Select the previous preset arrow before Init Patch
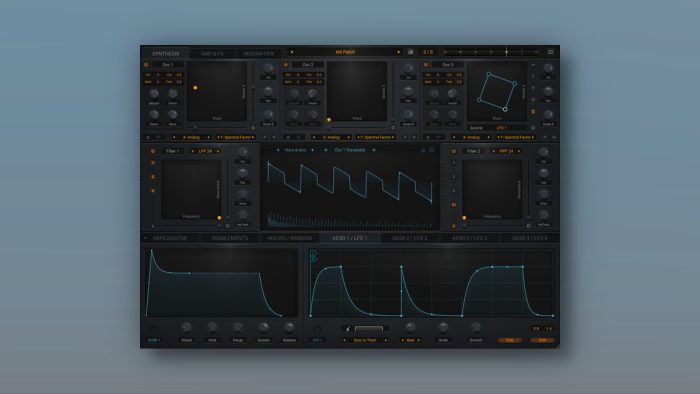 pyautogui.click(x=292, y=52)
